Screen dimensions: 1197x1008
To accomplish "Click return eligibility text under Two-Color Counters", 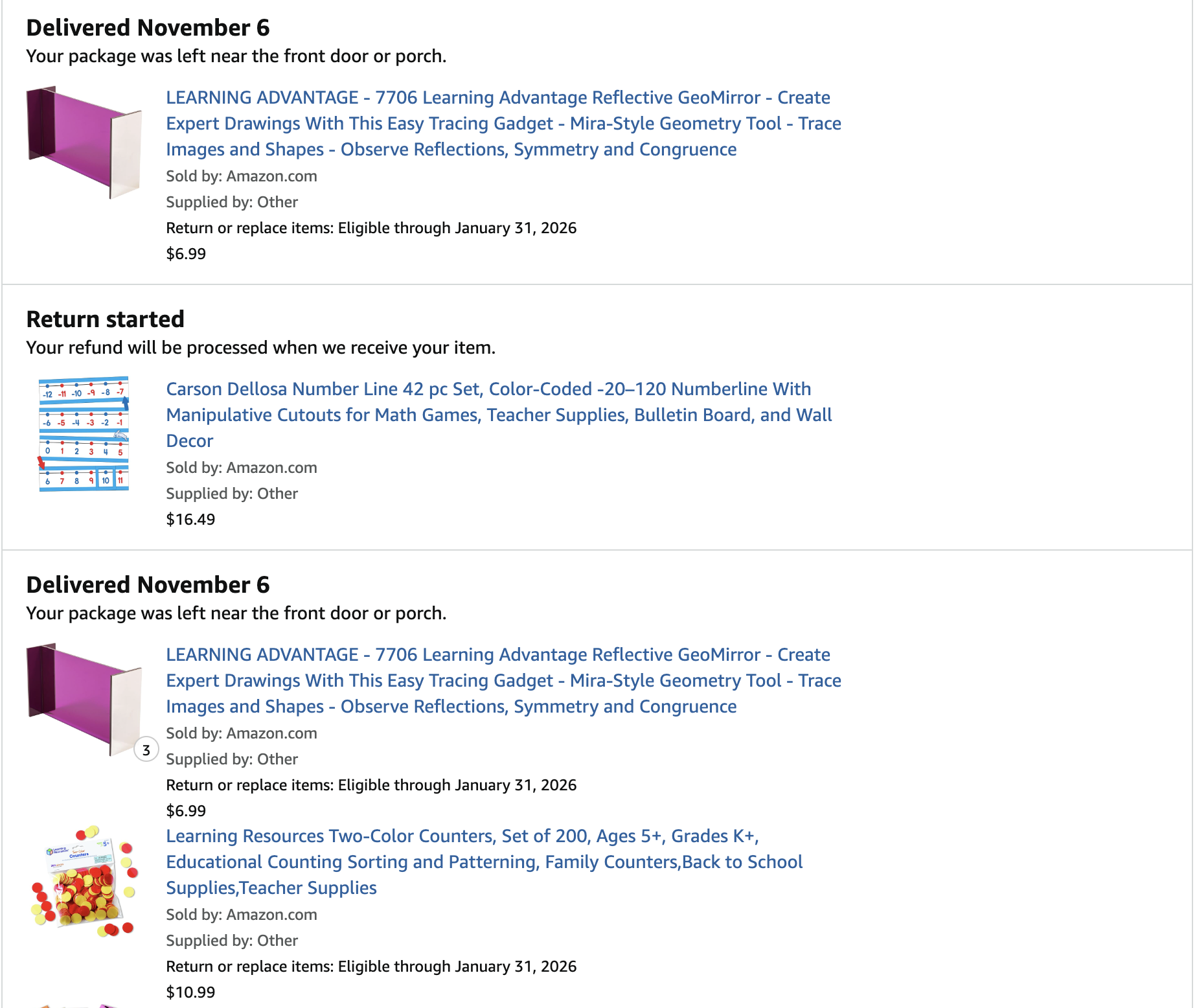I will [x=371, y=967].
